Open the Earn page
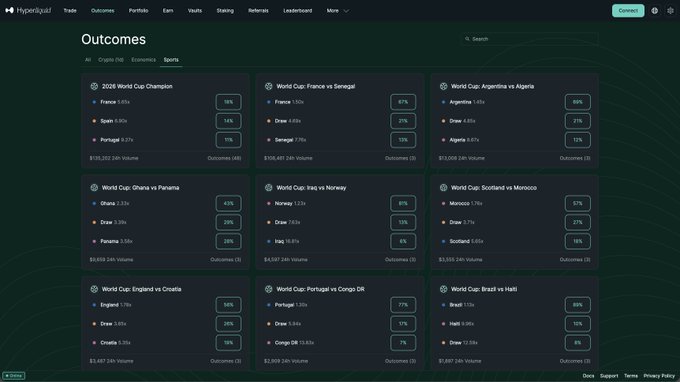Screen dimensions: 680x382 pos(168,10)
